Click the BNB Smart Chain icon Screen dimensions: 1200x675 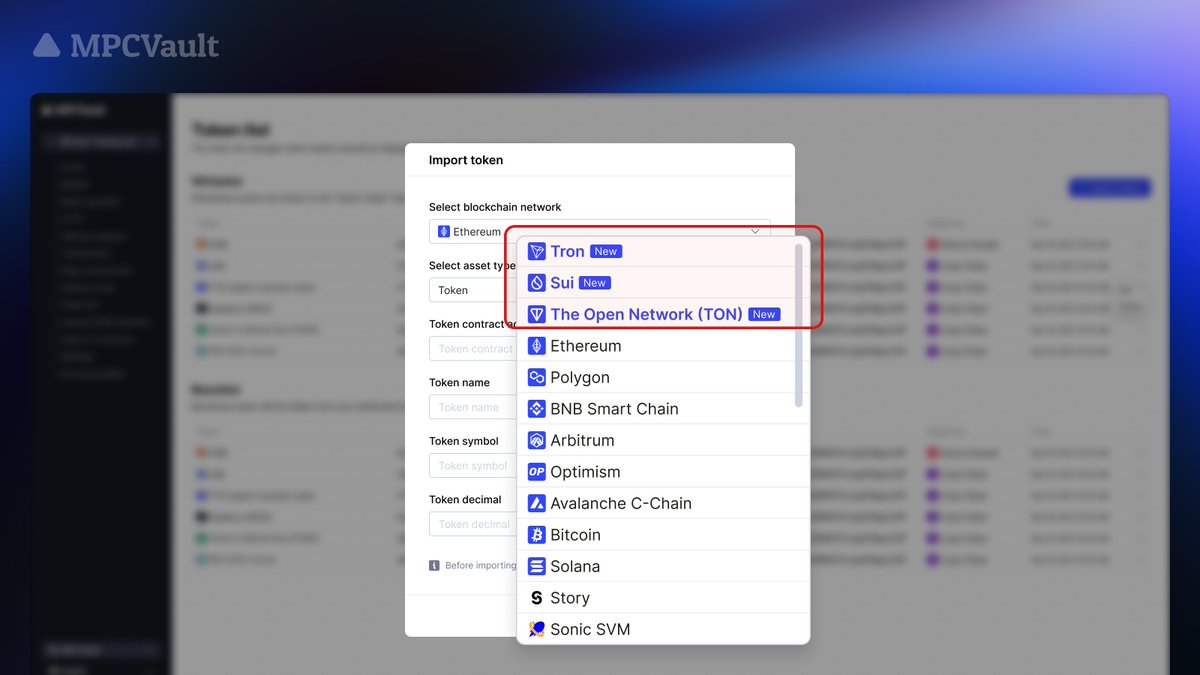536,409
